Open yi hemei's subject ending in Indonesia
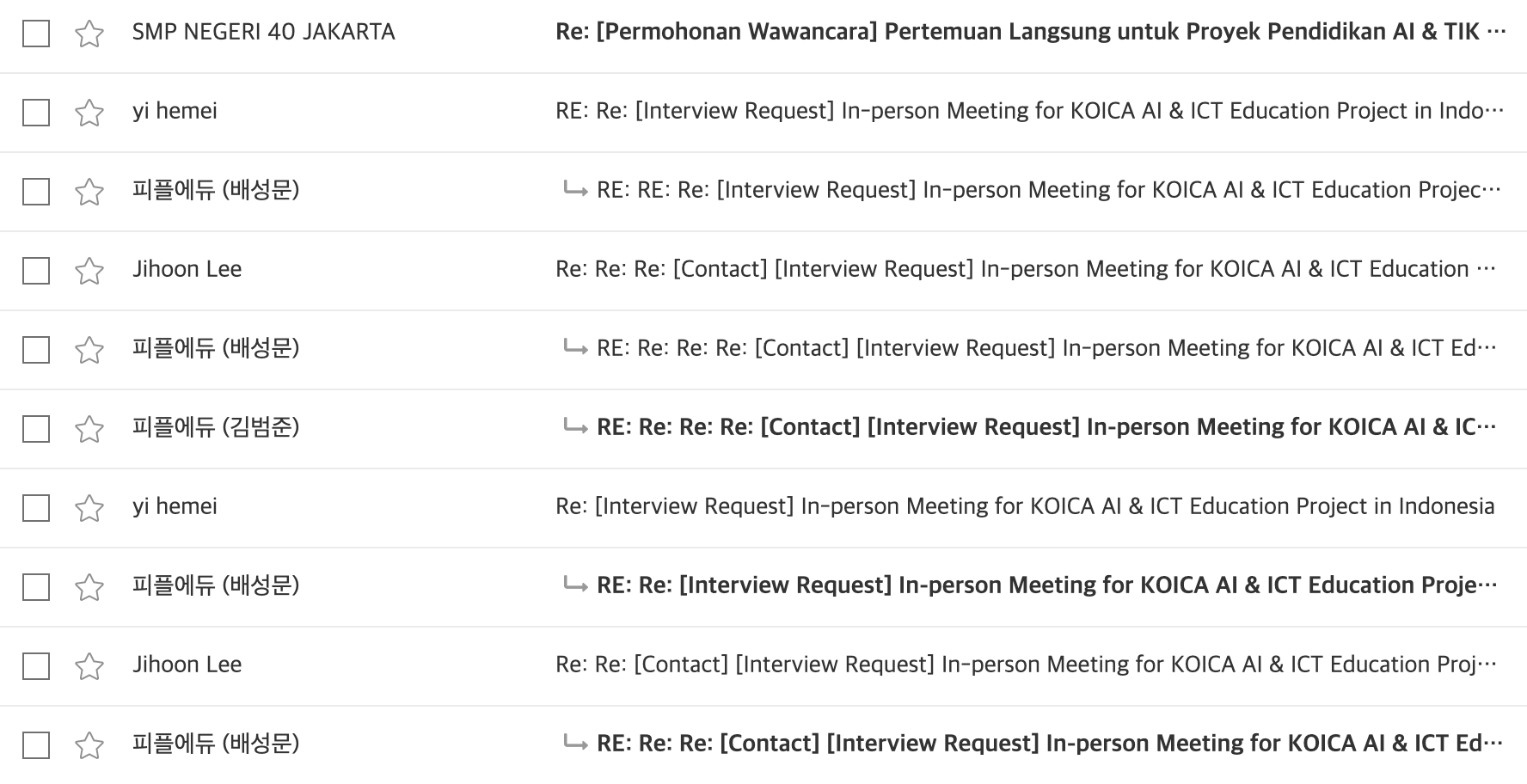Screen dimensions: 1527x784 (x=1025, y=506)
